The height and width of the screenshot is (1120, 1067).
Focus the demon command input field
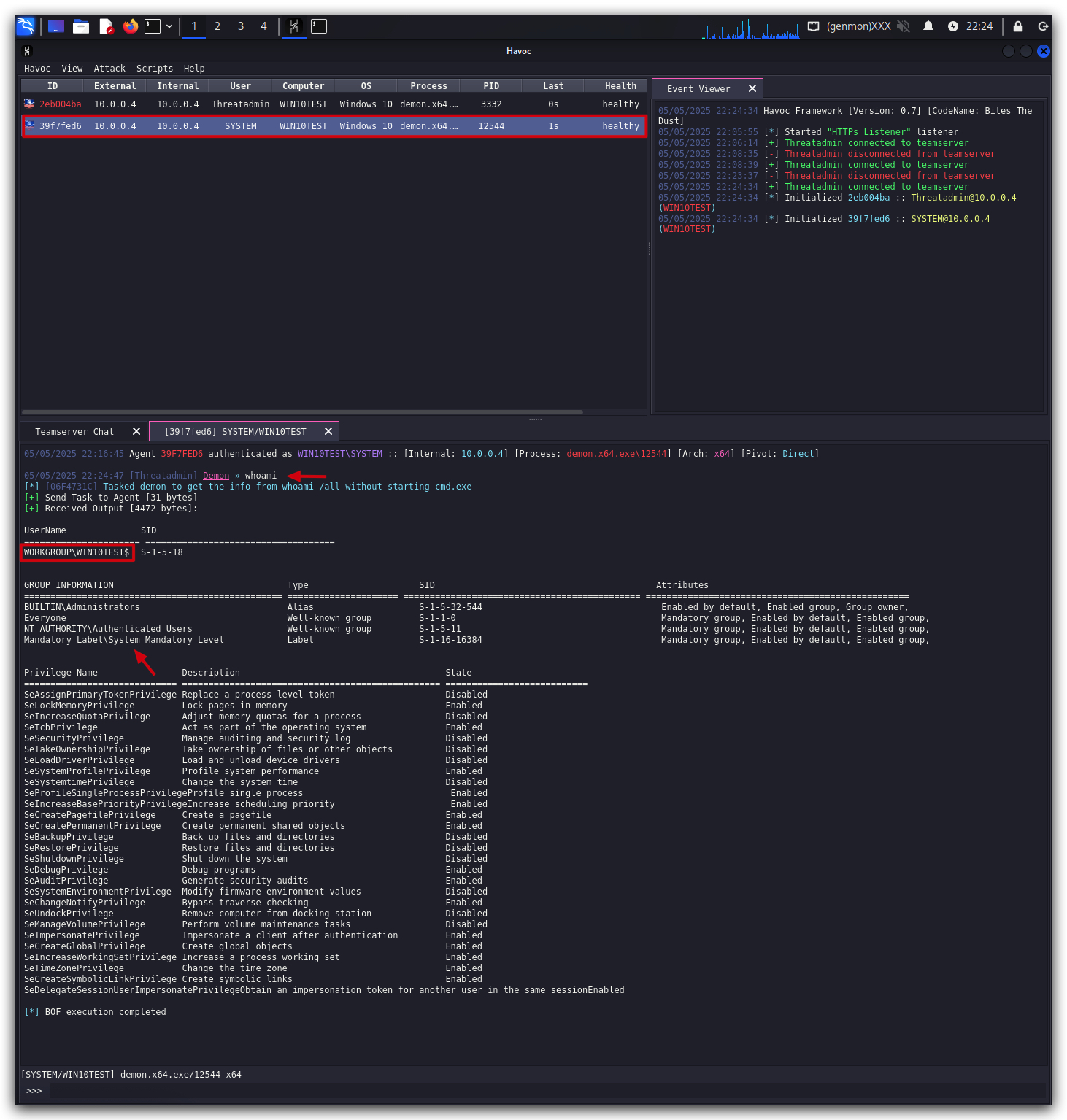click(547, 1091)
